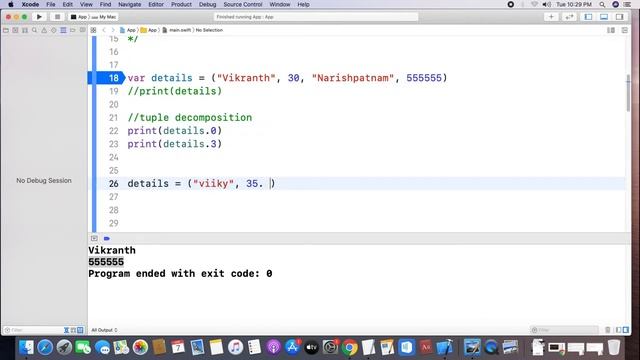
Task: Open the Symbol navigator icon
Action: 25,30
